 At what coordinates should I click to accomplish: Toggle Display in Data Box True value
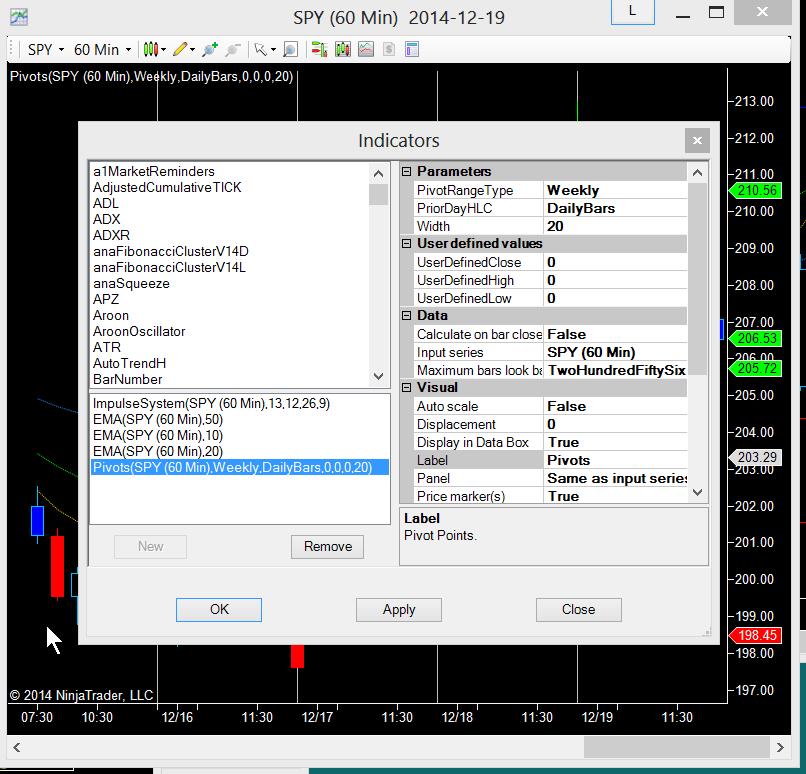pyautogui.click(x=615, y=442)
